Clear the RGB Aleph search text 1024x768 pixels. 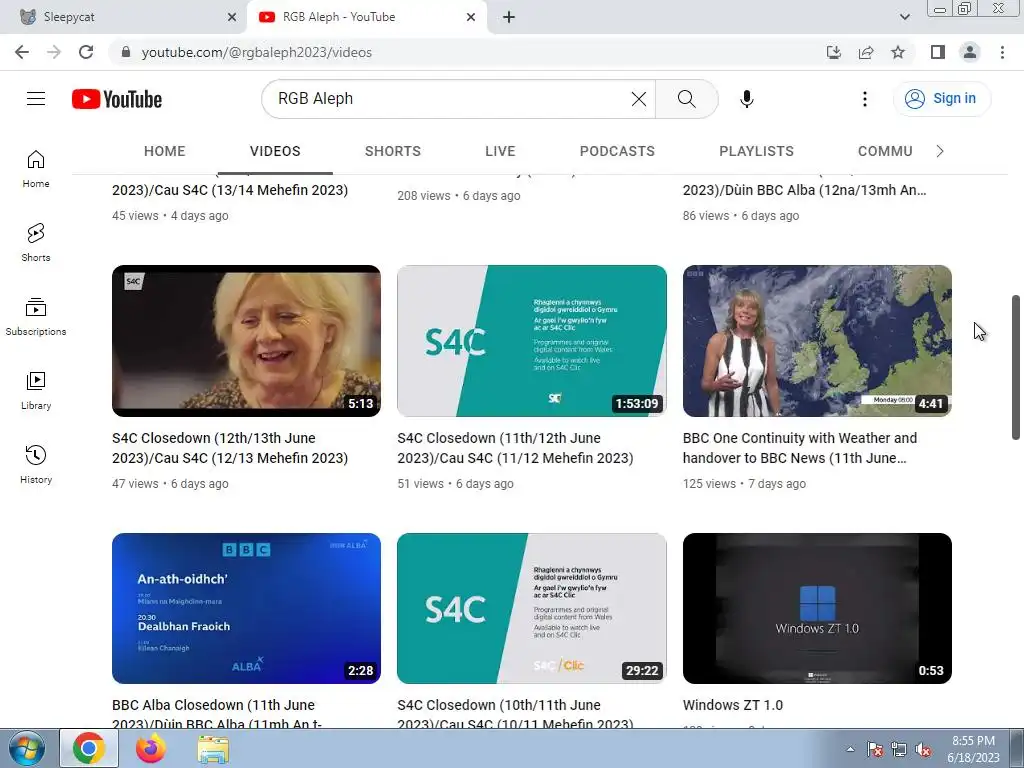click(x=639, y=99)
